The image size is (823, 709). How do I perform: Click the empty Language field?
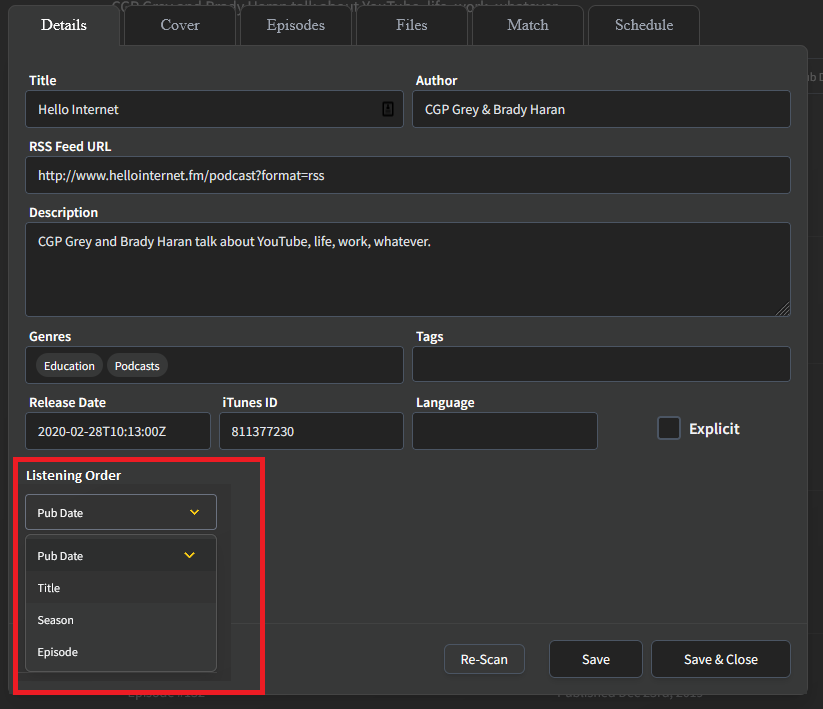(505, 431)
